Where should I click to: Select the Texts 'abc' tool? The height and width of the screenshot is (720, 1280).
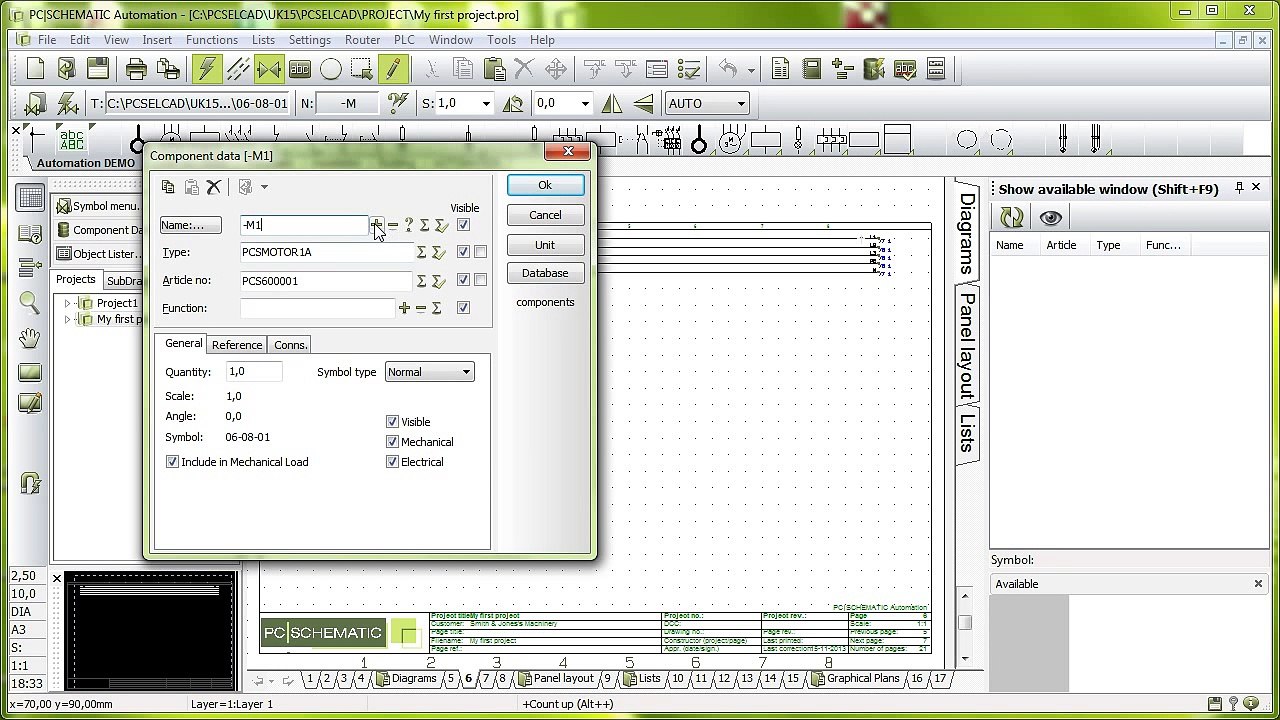pyautogui.click(x=300, y=69)
